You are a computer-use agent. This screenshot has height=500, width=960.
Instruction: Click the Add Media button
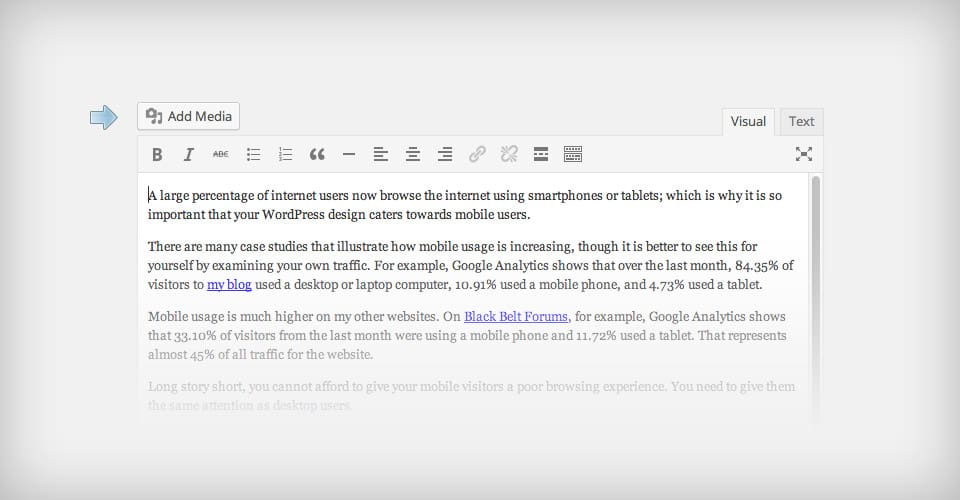189,116
